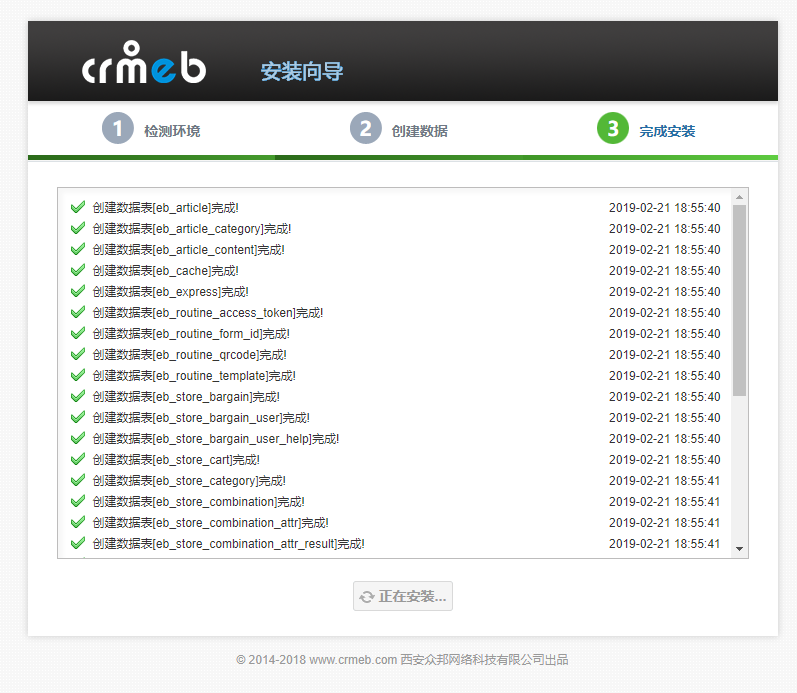This screenshot has width=797, height=693.
Task: Click timestamp on the eb_store_category row
Action: 665,481
